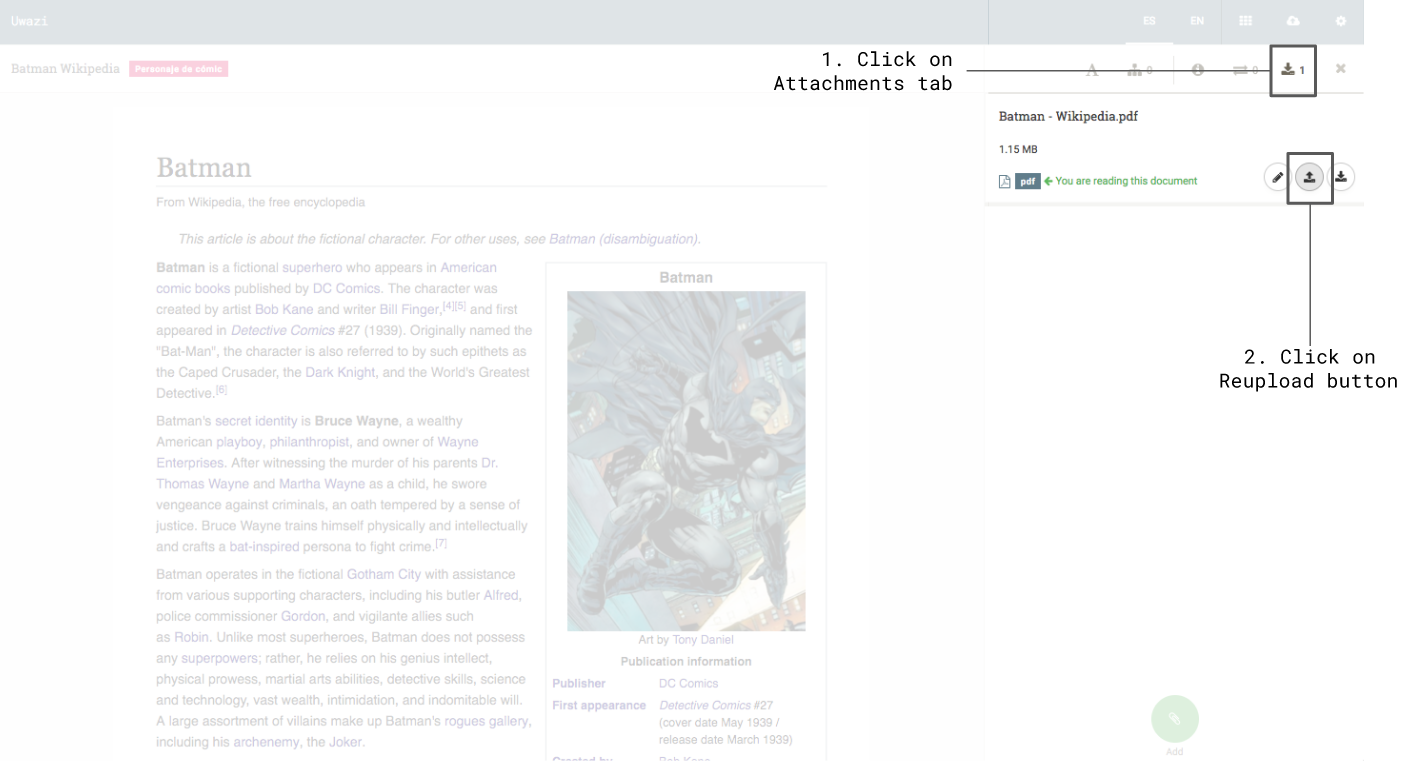Follow the bat-inspired link
1403x770 pixels.
(x=265, y=547)
